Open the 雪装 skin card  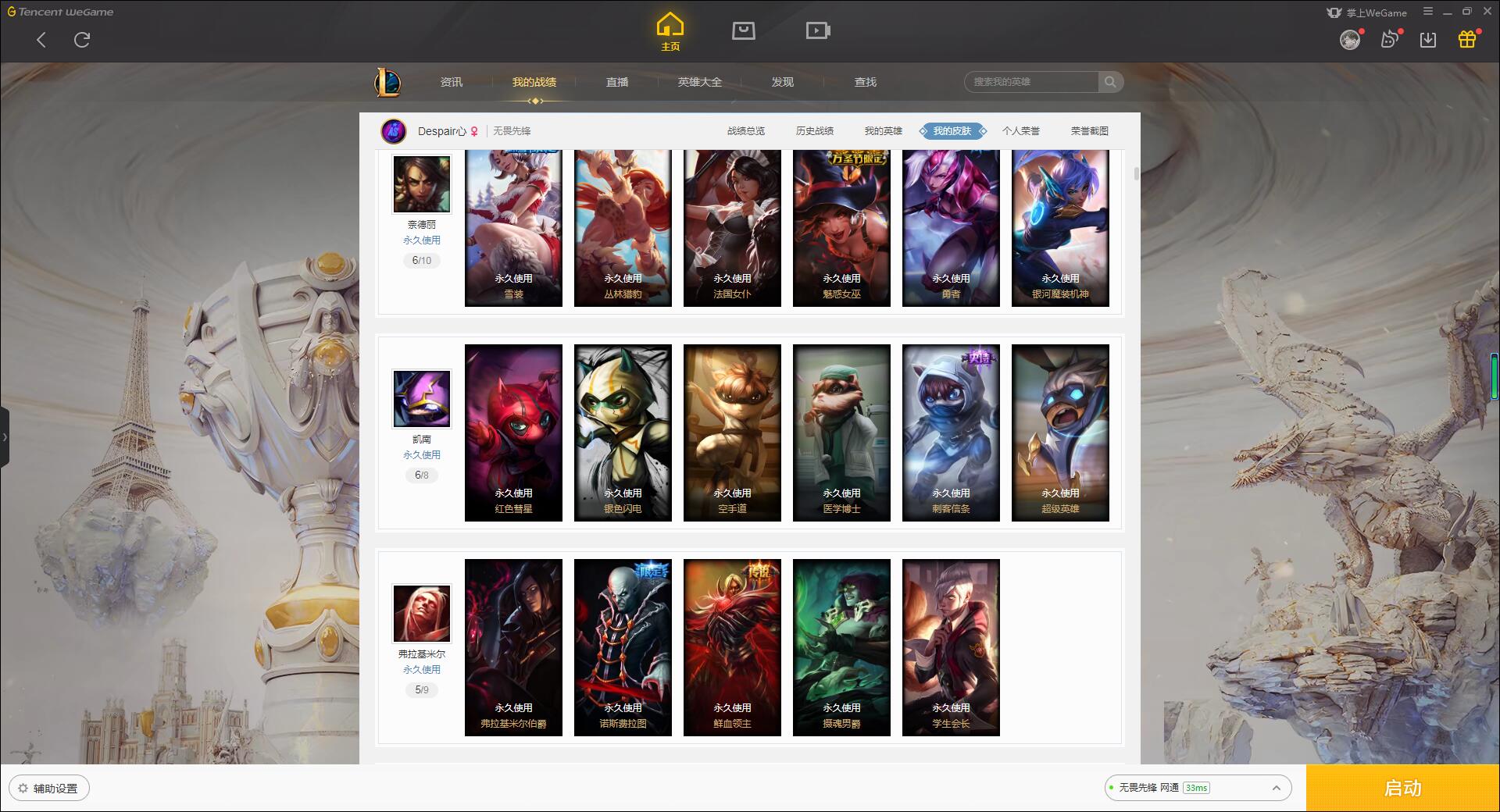pos(513,228)
